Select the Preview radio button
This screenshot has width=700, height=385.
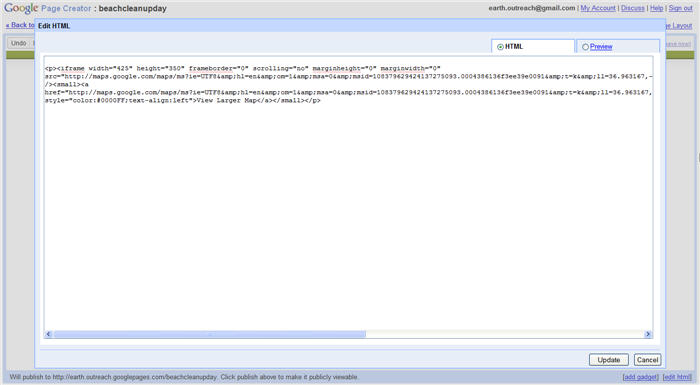click(585, 47)
